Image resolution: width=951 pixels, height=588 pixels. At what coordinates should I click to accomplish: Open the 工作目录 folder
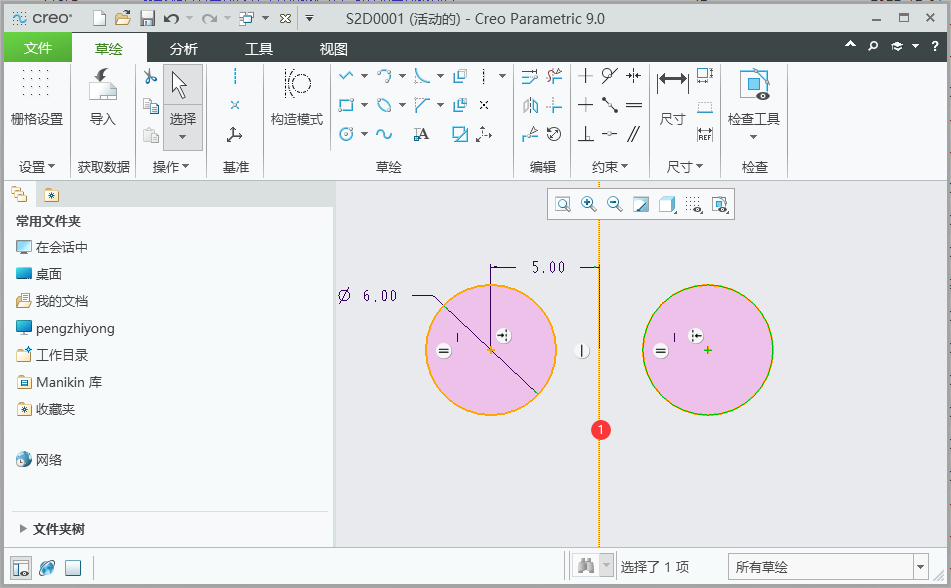tap(53, 355)
